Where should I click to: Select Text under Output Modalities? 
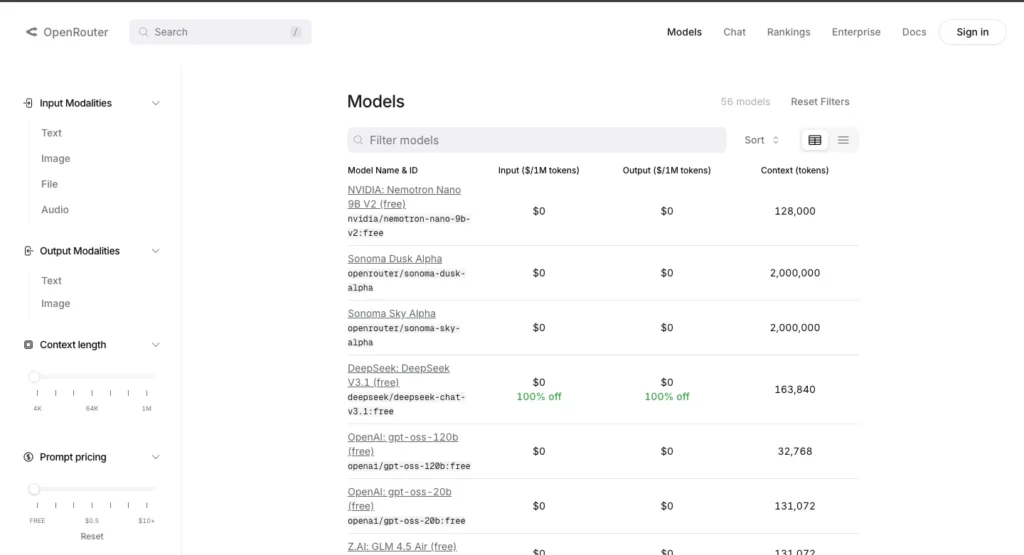[x=52, y=281]
